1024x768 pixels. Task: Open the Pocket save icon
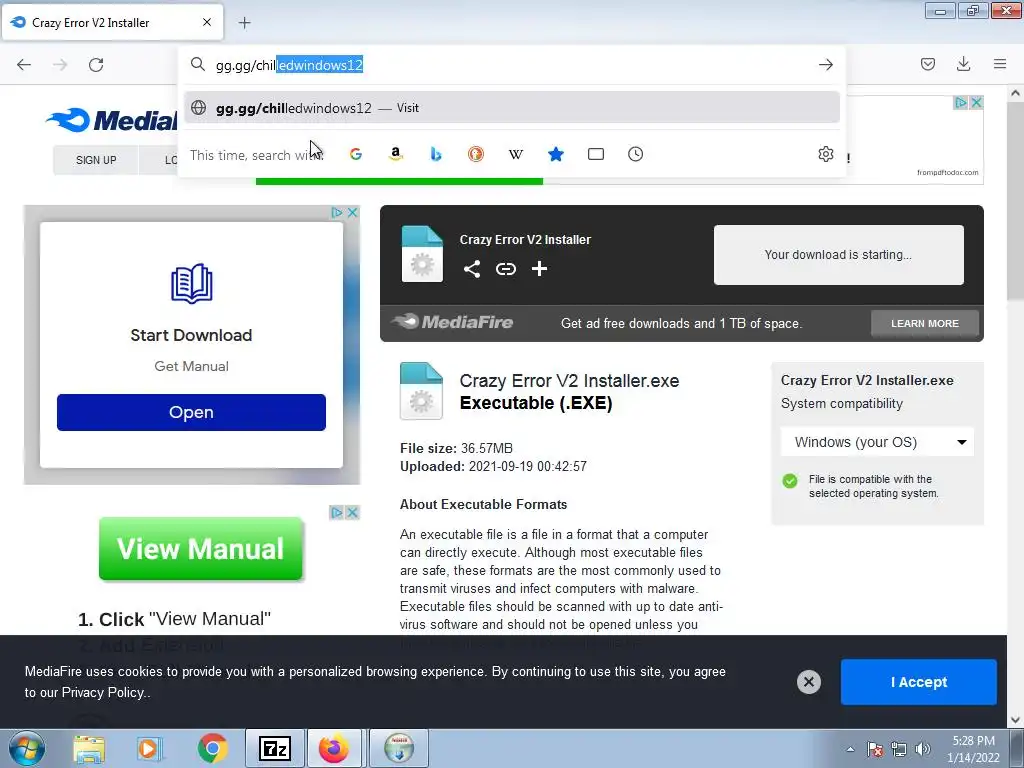(927, 64)
